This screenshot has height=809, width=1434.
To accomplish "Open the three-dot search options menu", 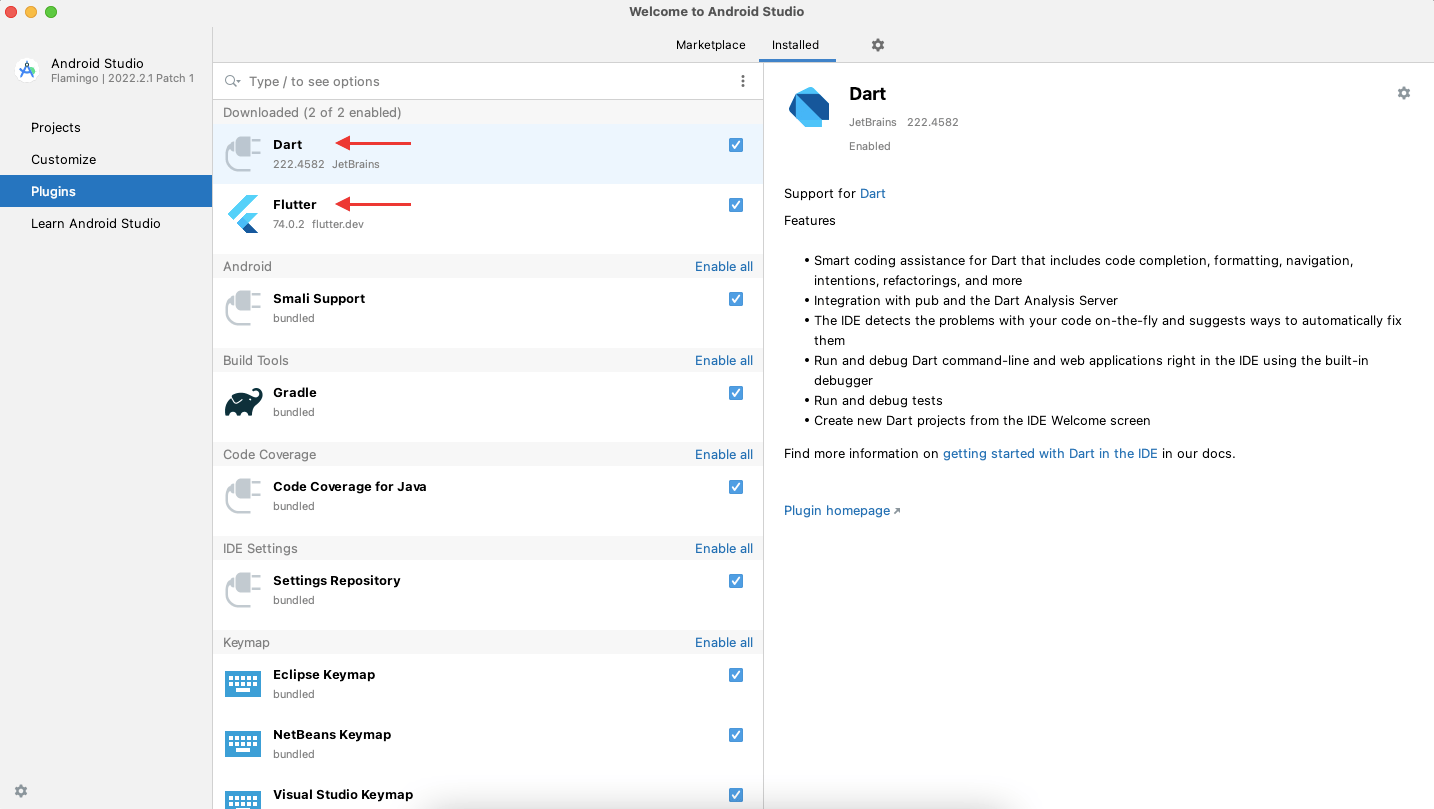I will [742, 81].
